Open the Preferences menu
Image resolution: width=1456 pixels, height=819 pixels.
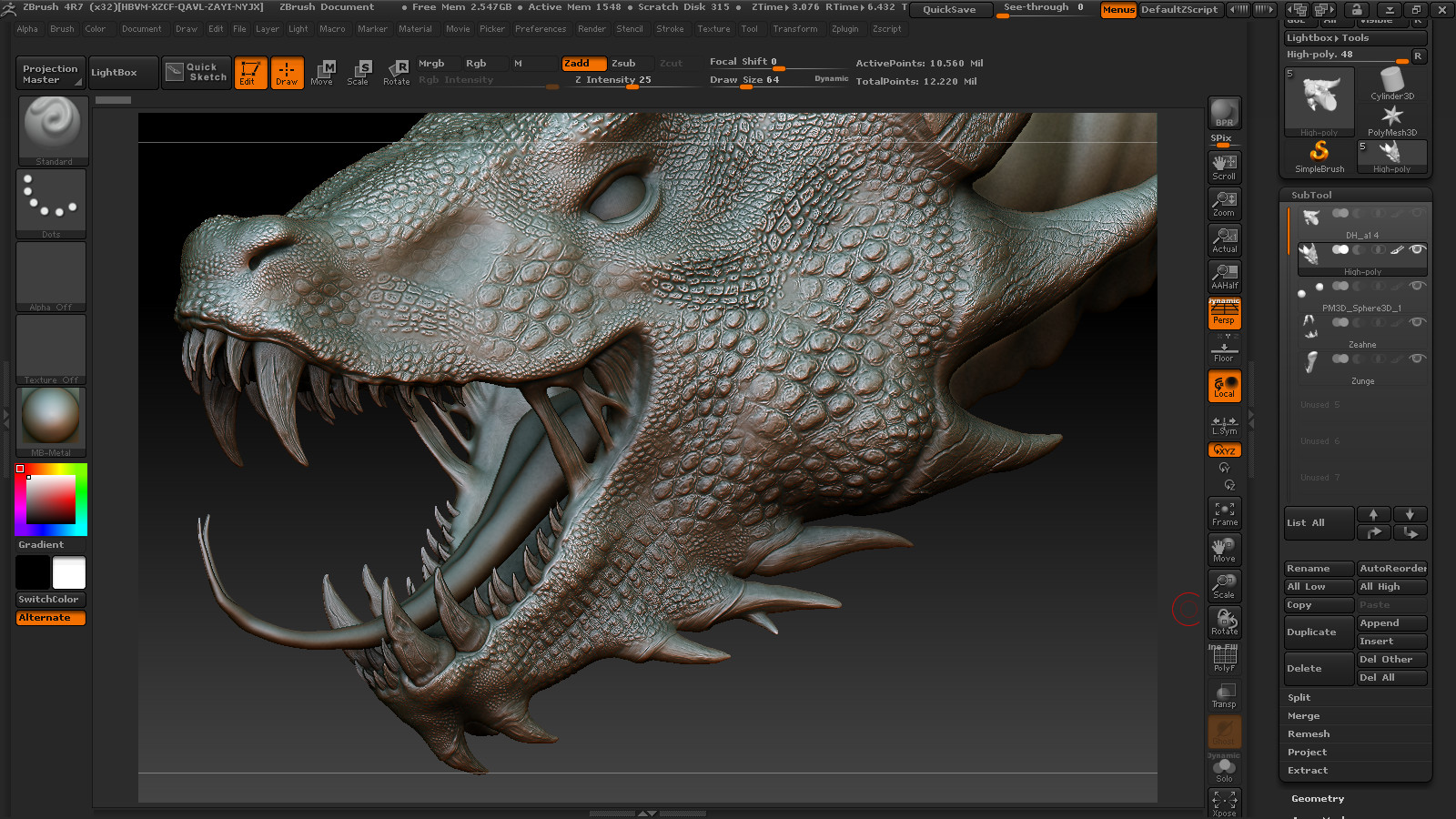(x=541, y=28)
